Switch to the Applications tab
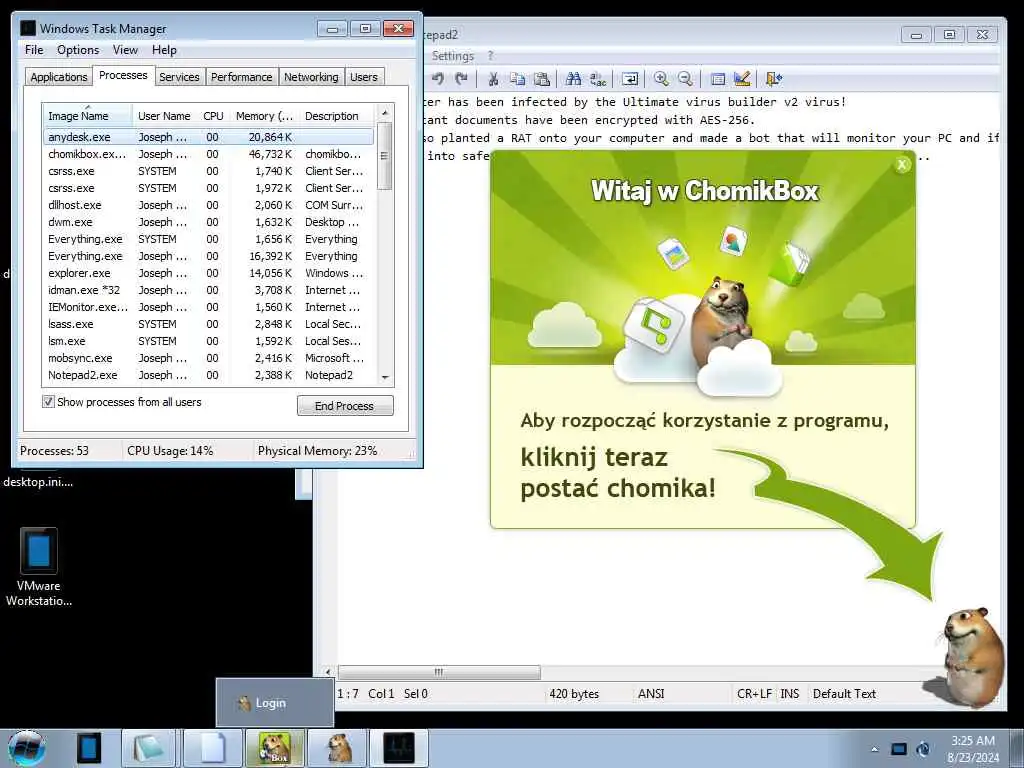The image size is (1024, 768). [x=59, y=77]
